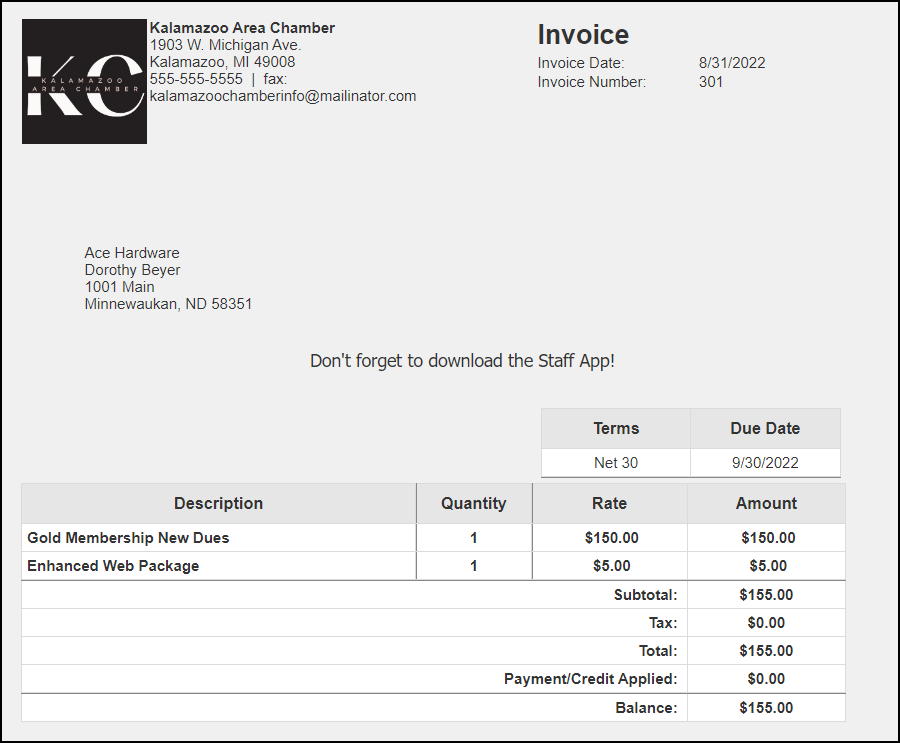This screenshot has width=900, height=743.
Task: Click the Staff App download reminder message
Action: [462, 361]
